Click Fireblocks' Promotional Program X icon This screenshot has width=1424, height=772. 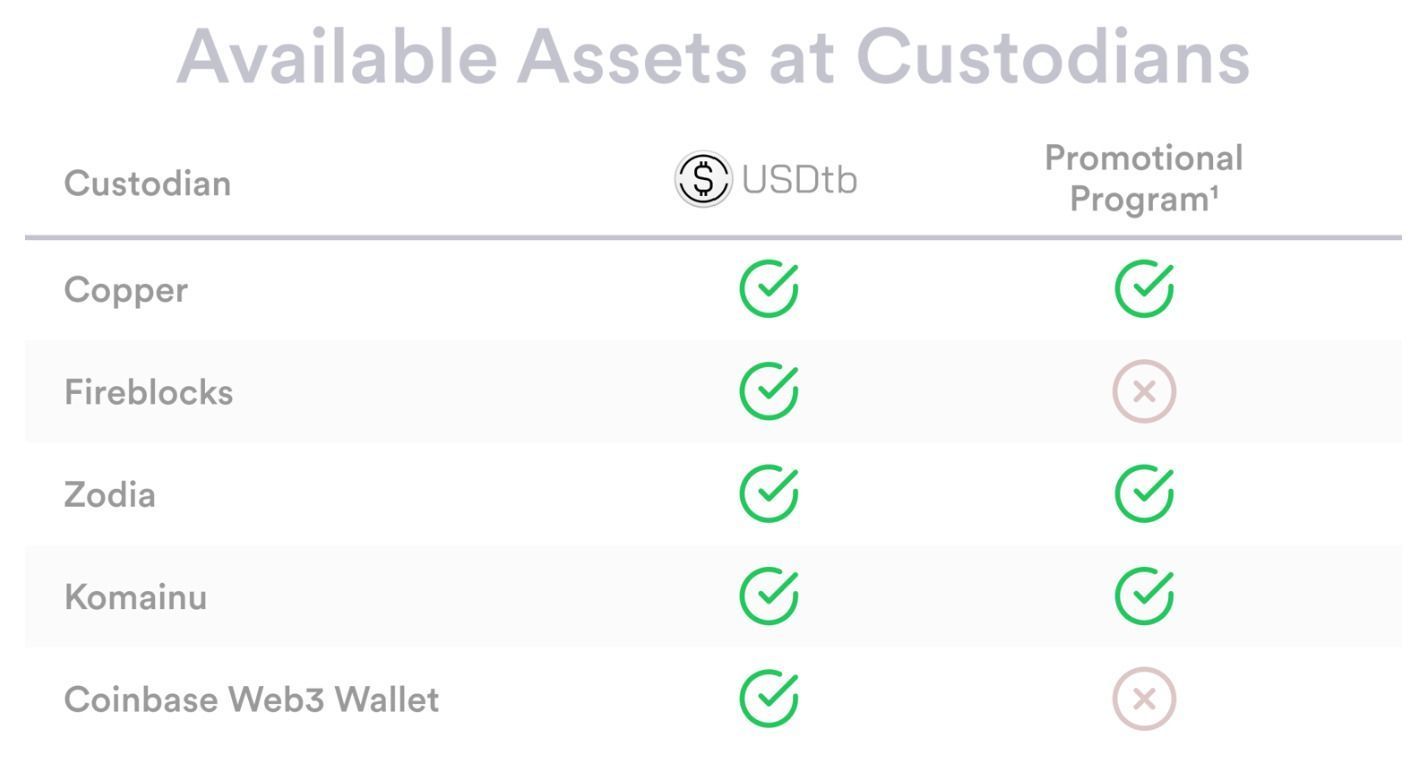(1145, 391)
